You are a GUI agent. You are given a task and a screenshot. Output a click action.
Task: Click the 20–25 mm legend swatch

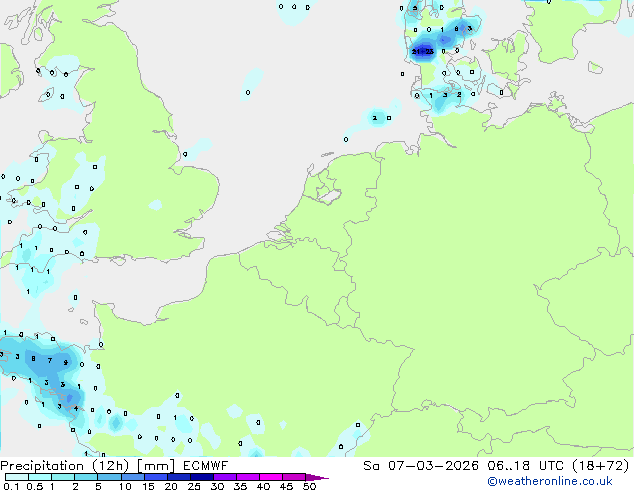[179, 477]
